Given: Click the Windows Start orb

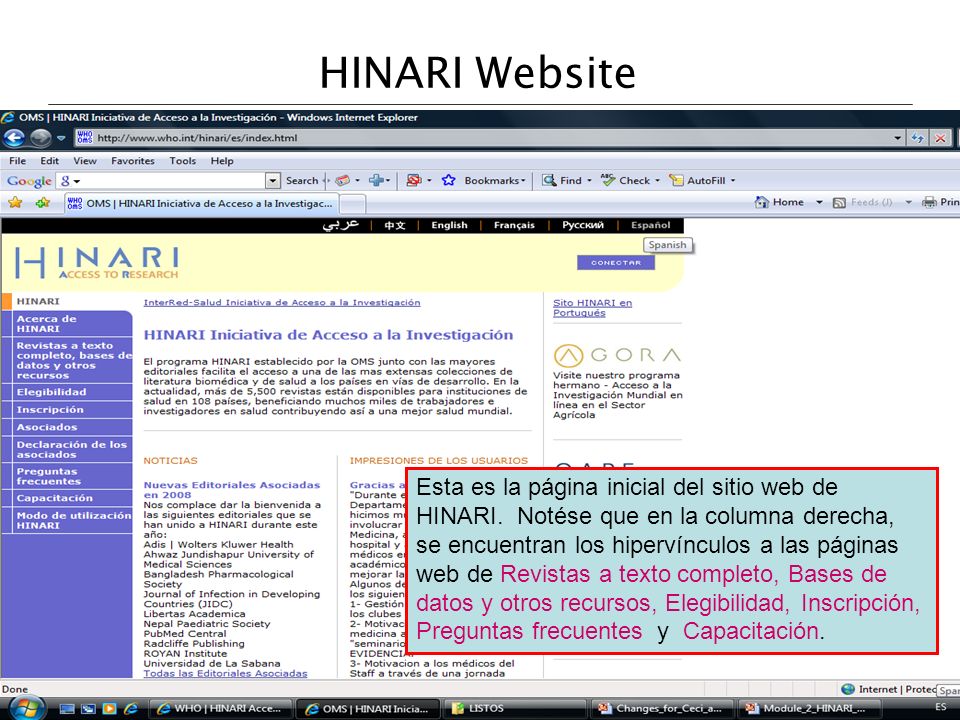Looking at the screenshot, I should [x=26, y=708].
